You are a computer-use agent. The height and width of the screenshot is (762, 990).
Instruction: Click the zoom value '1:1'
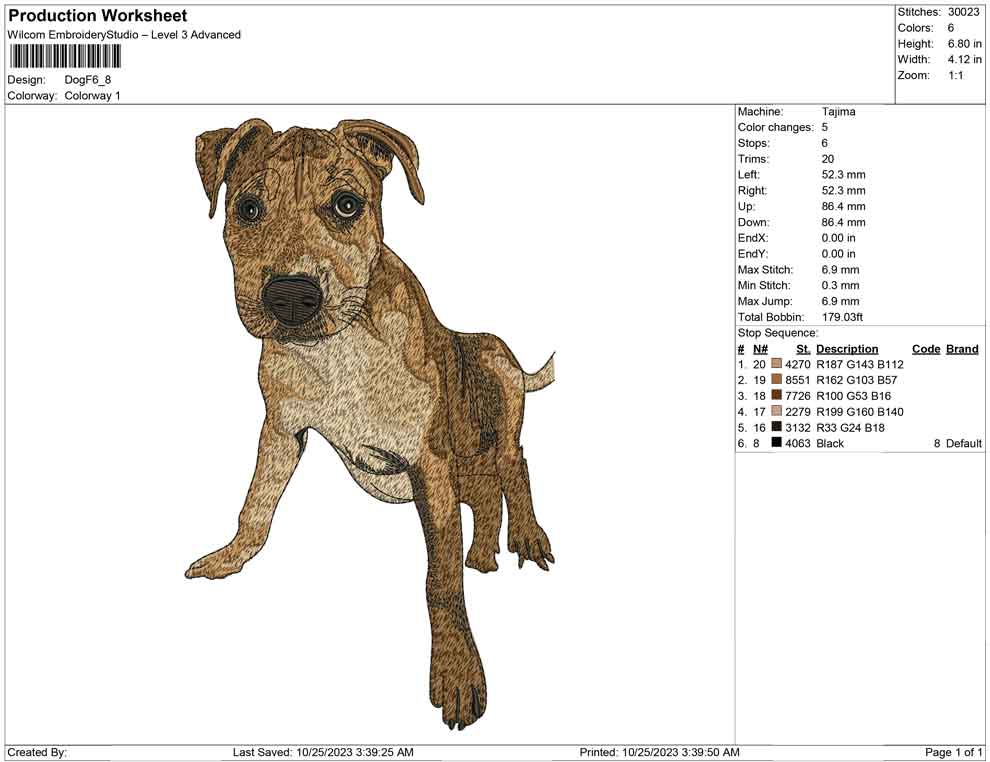coord(955,75)
